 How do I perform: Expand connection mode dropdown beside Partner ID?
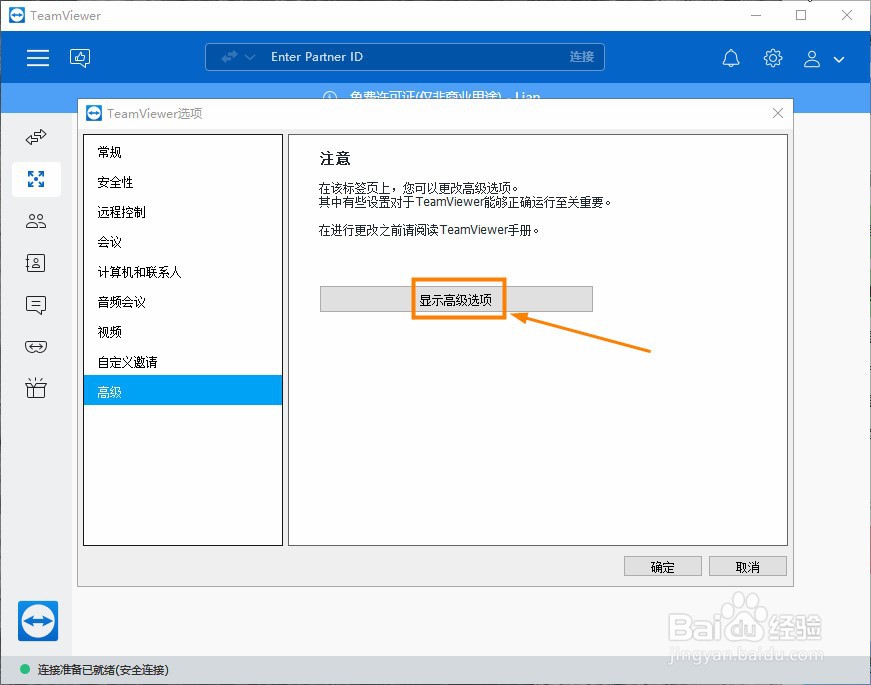[250, 57]
